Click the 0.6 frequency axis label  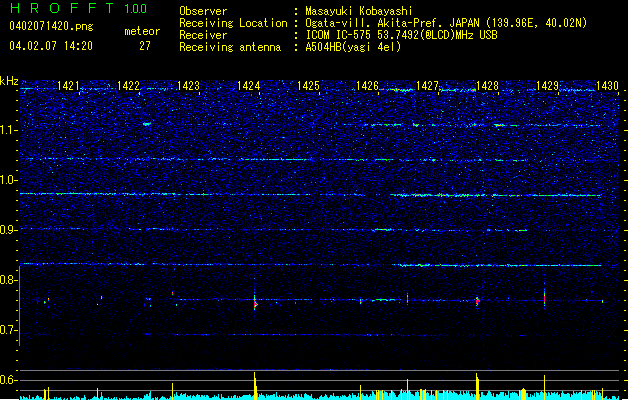tap(9, 380)
